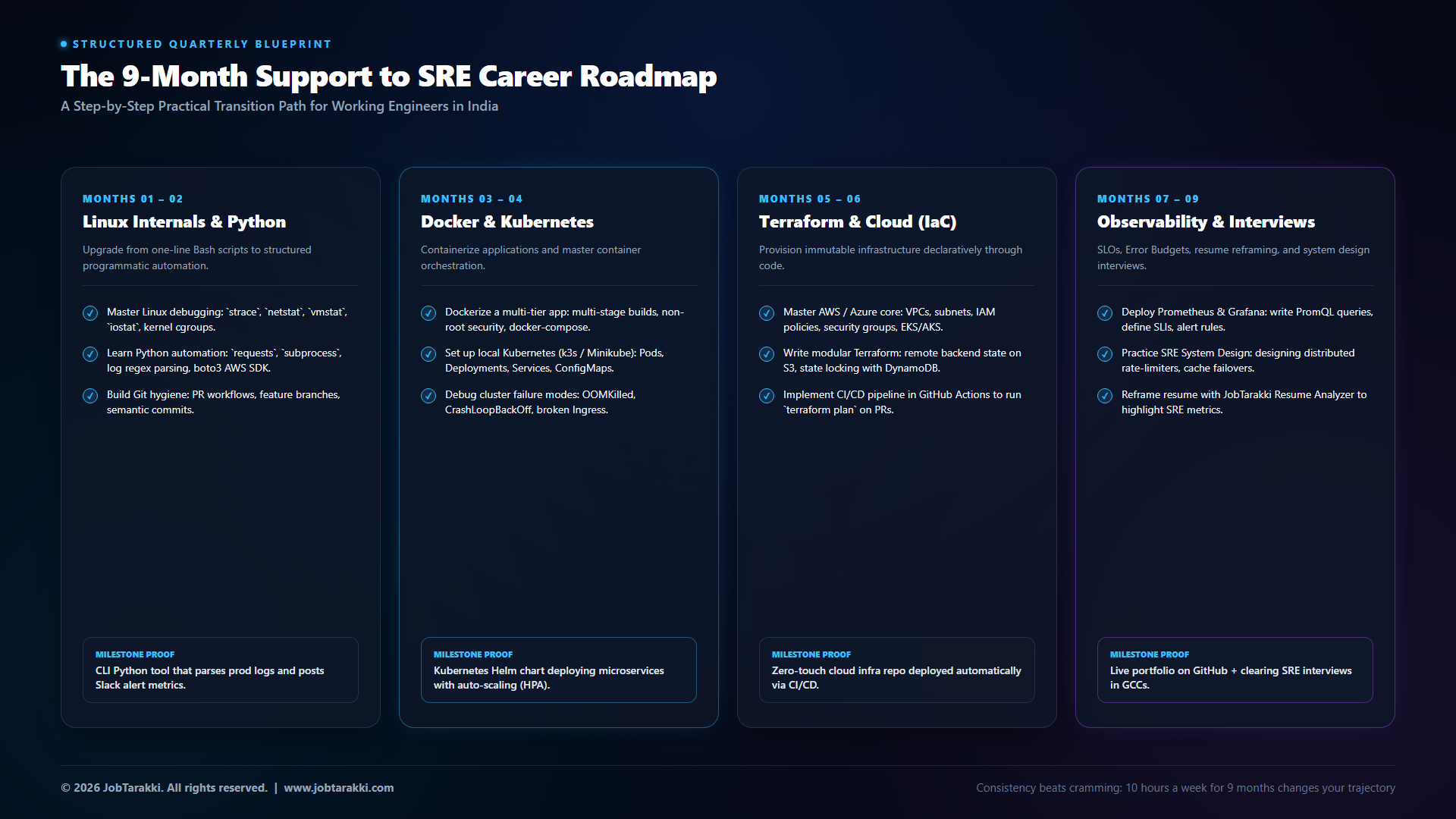Click the 'Master Linux debugging' bullet text
The height and width of the screenshot is (819, 1456).
[227, 319]
